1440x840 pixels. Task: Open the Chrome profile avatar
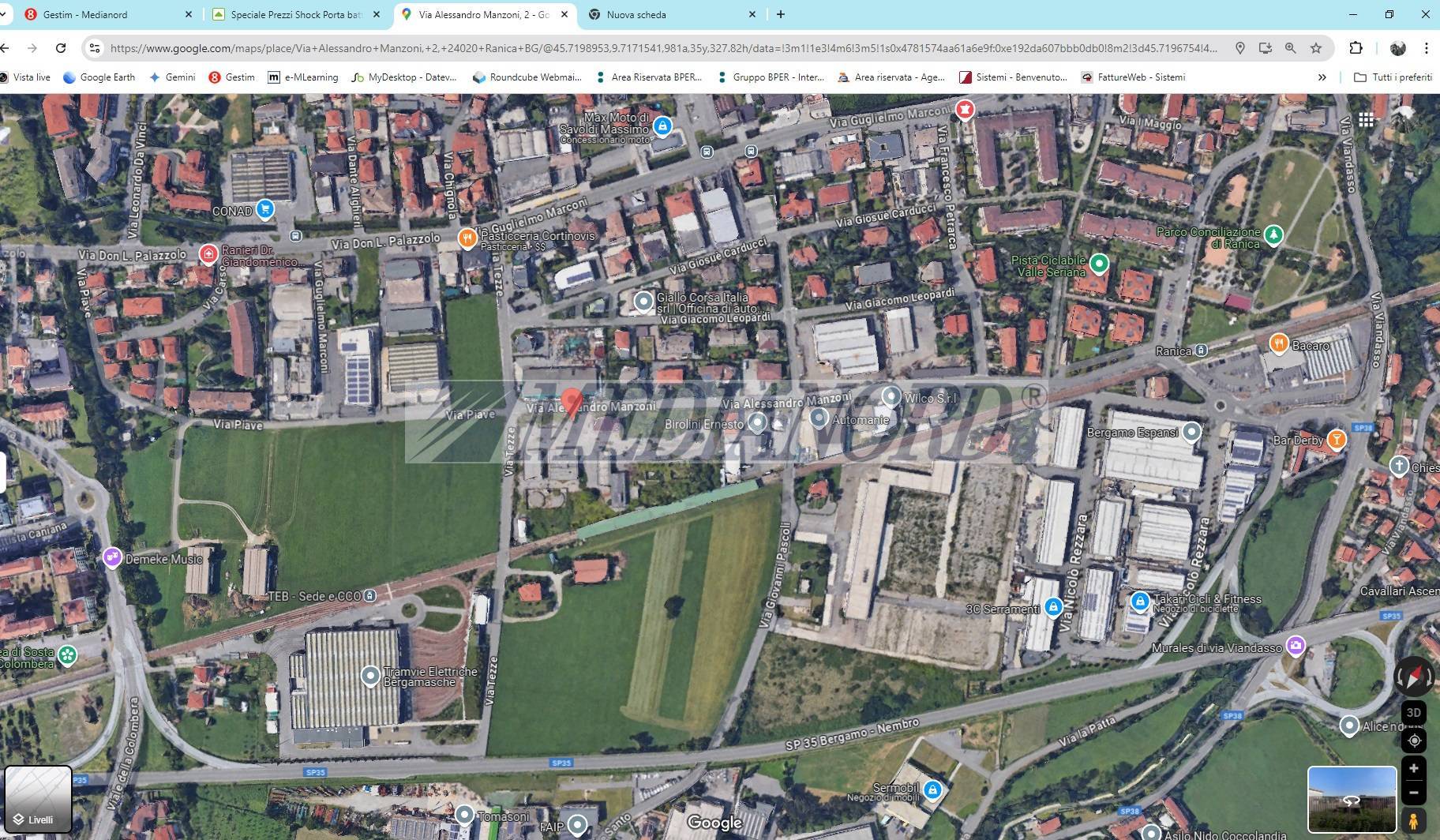point(1397,48)
